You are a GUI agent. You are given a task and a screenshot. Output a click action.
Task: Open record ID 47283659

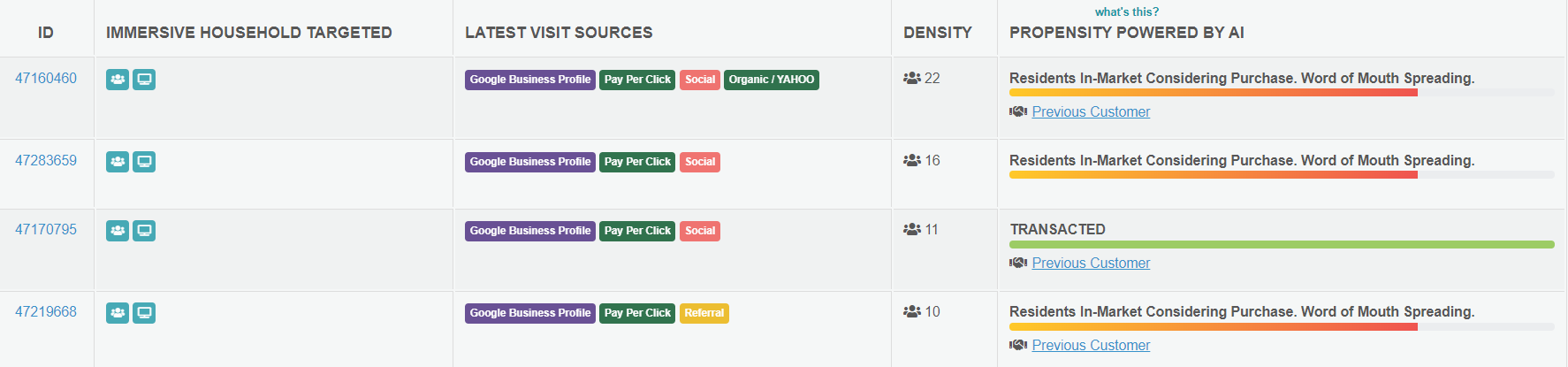tap(46, 161)
